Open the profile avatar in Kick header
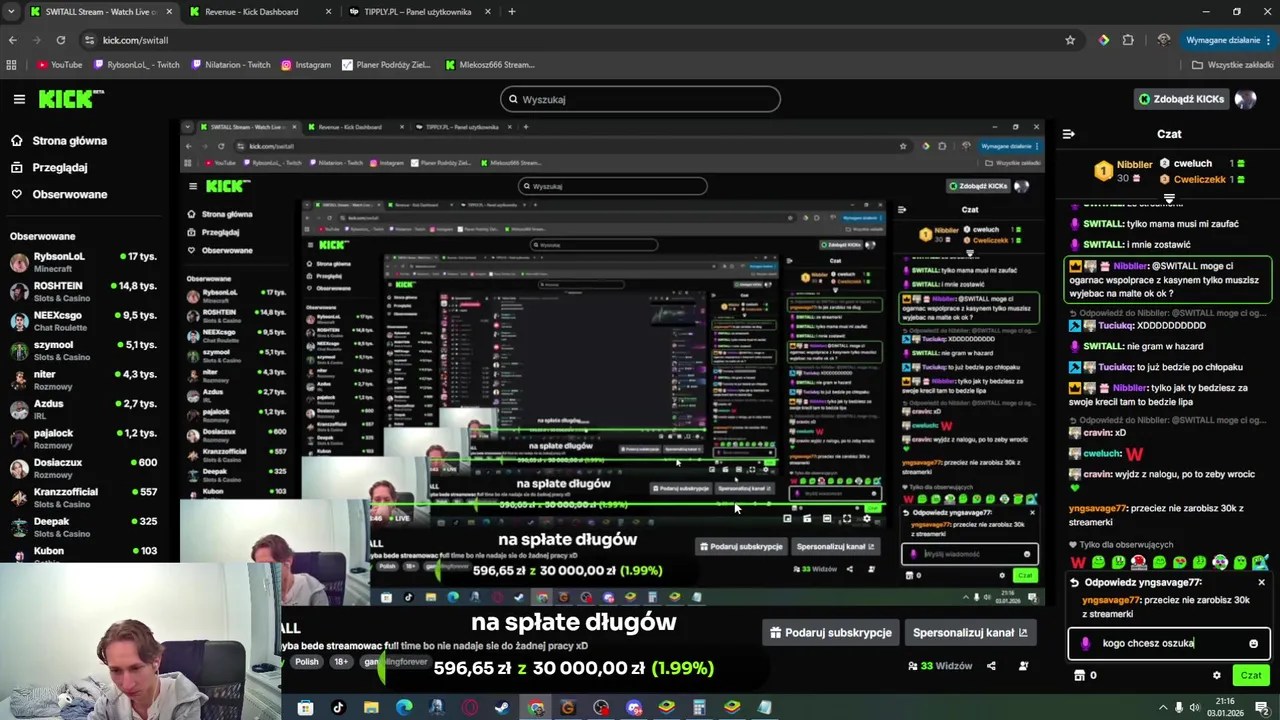The image size is (1280, 720). coord(1245,99)
